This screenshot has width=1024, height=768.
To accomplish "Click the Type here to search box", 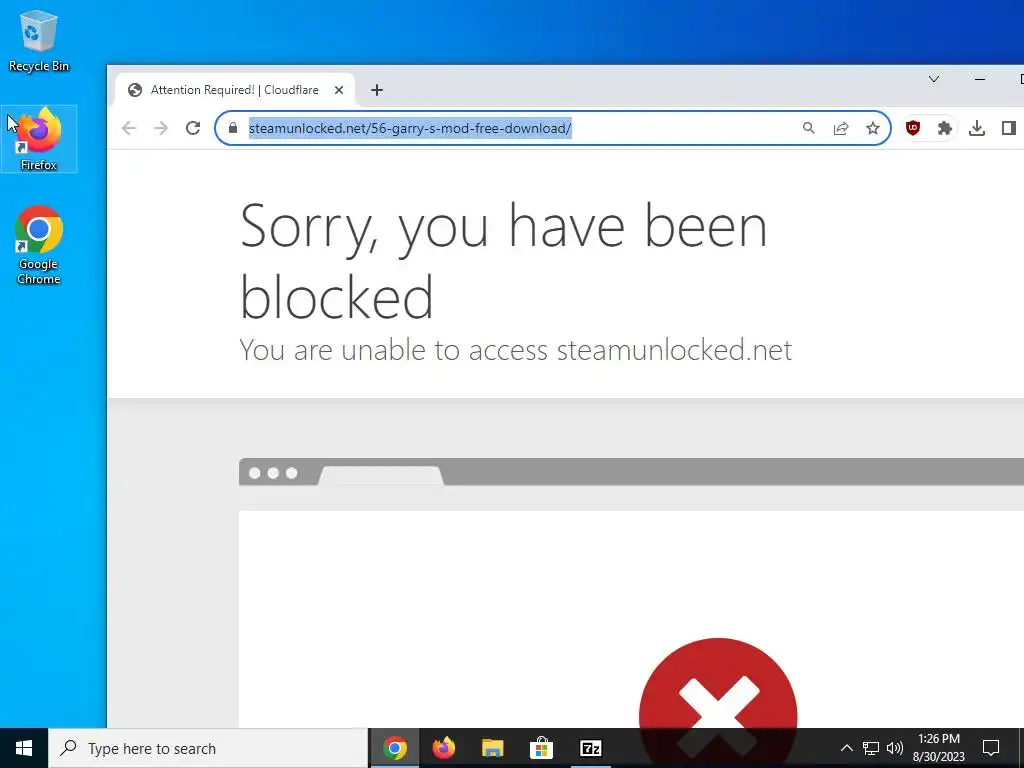I will (x=208, y=748).
